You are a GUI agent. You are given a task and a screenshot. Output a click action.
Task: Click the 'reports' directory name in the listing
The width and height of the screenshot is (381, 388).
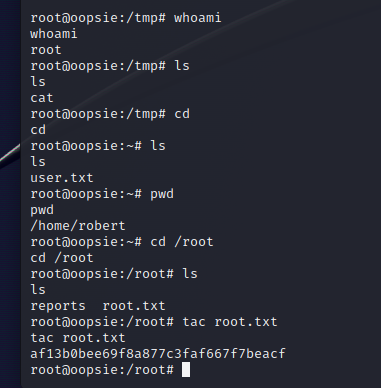coord(58,307)
